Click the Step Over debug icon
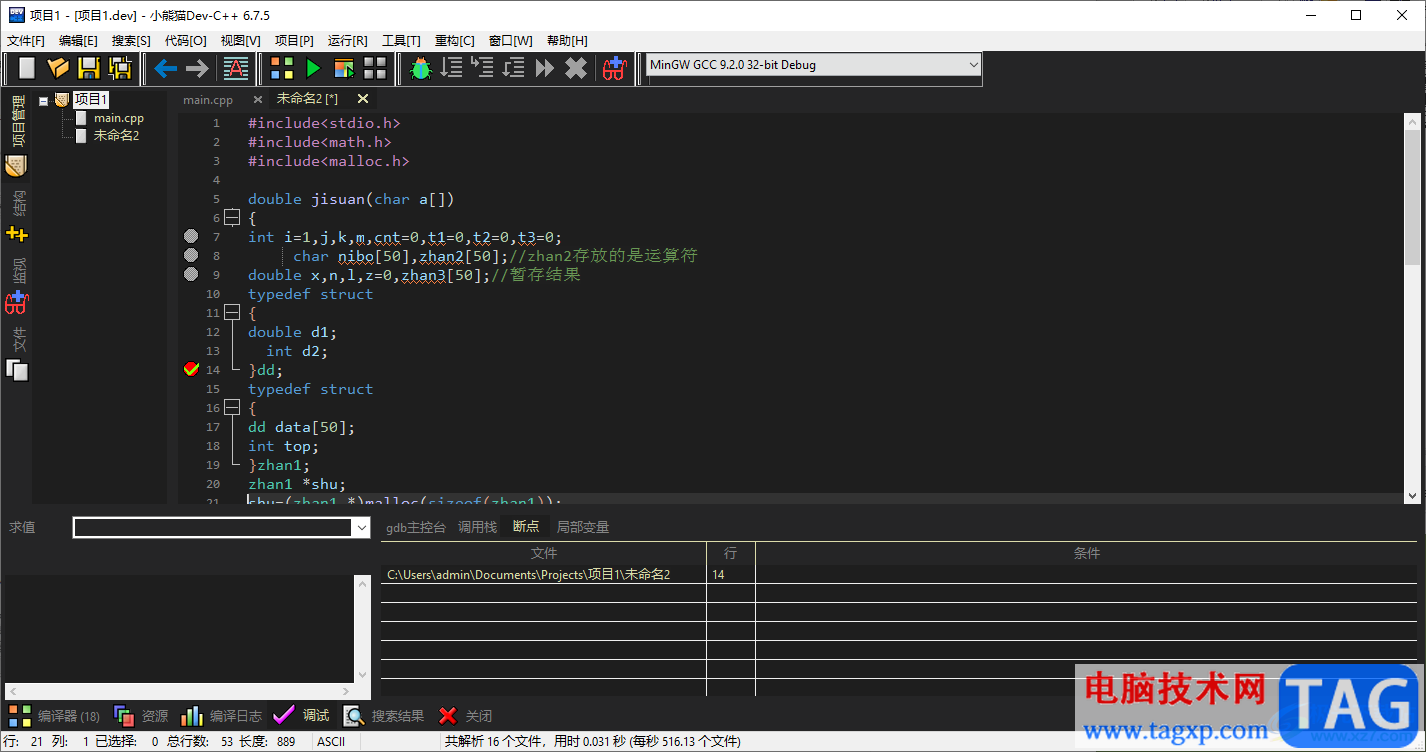 coord(452,68)
